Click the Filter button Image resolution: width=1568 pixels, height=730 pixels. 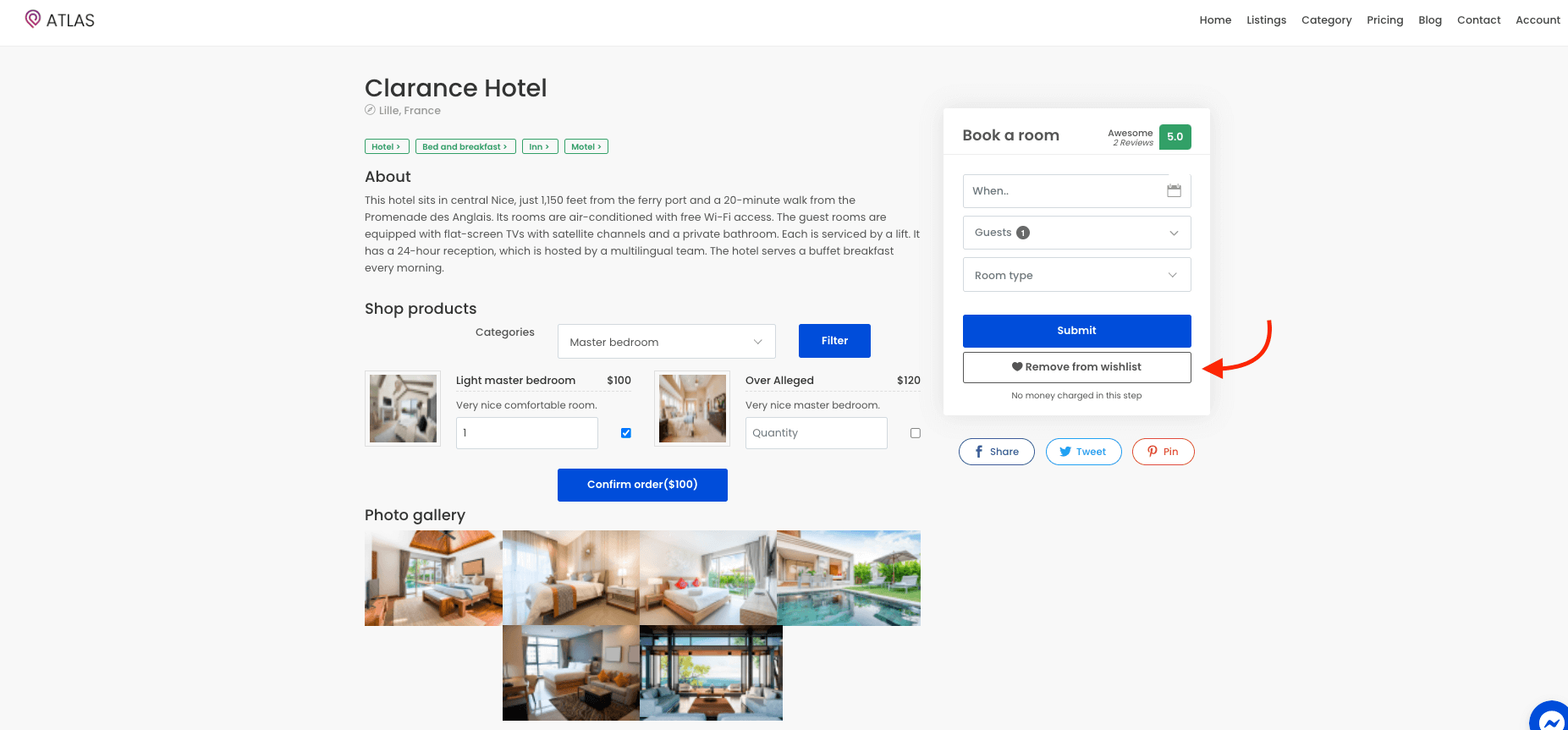tap(834, 341)
